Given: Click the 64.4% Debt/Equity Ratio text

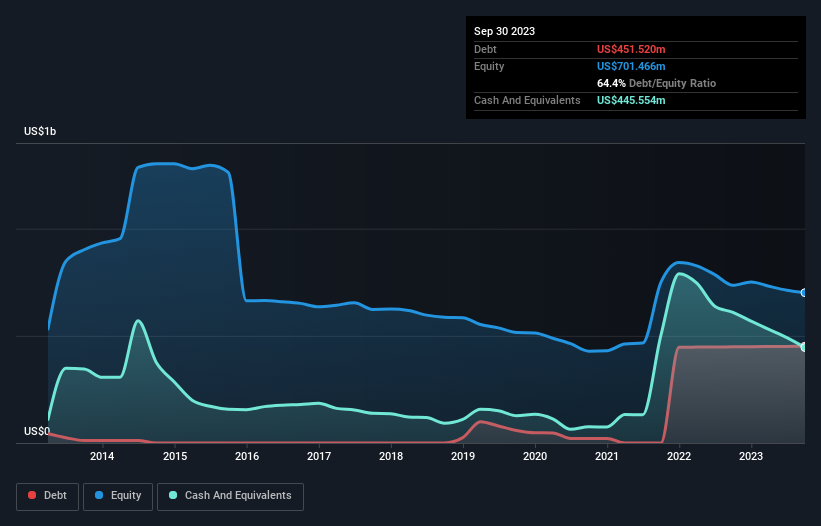Looking at the screenshot, I should pyautogui.click(x=656, y=83).
